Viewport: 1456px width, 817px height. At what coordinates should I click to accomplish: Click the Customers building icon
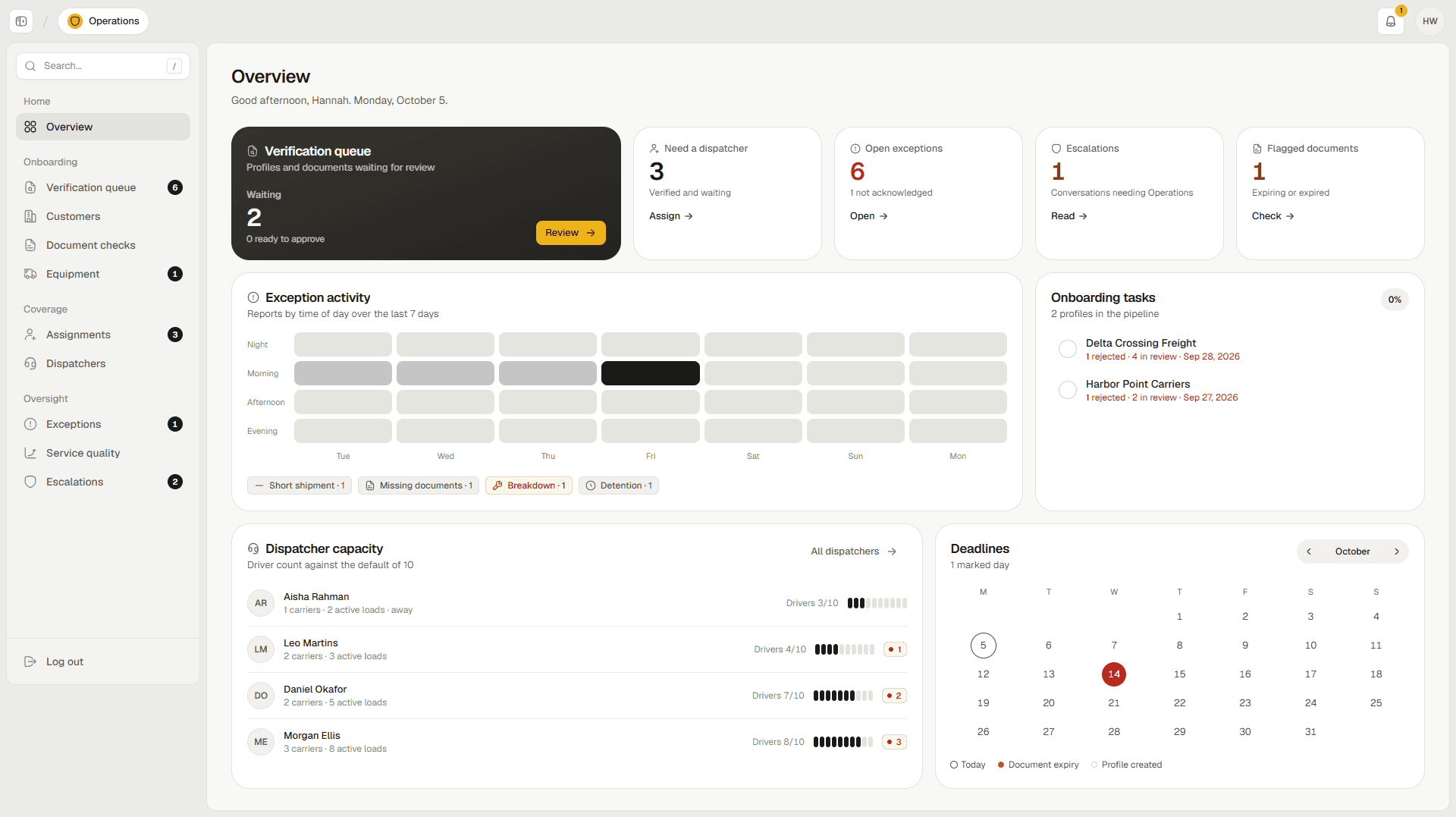click(x=30, y=216)
